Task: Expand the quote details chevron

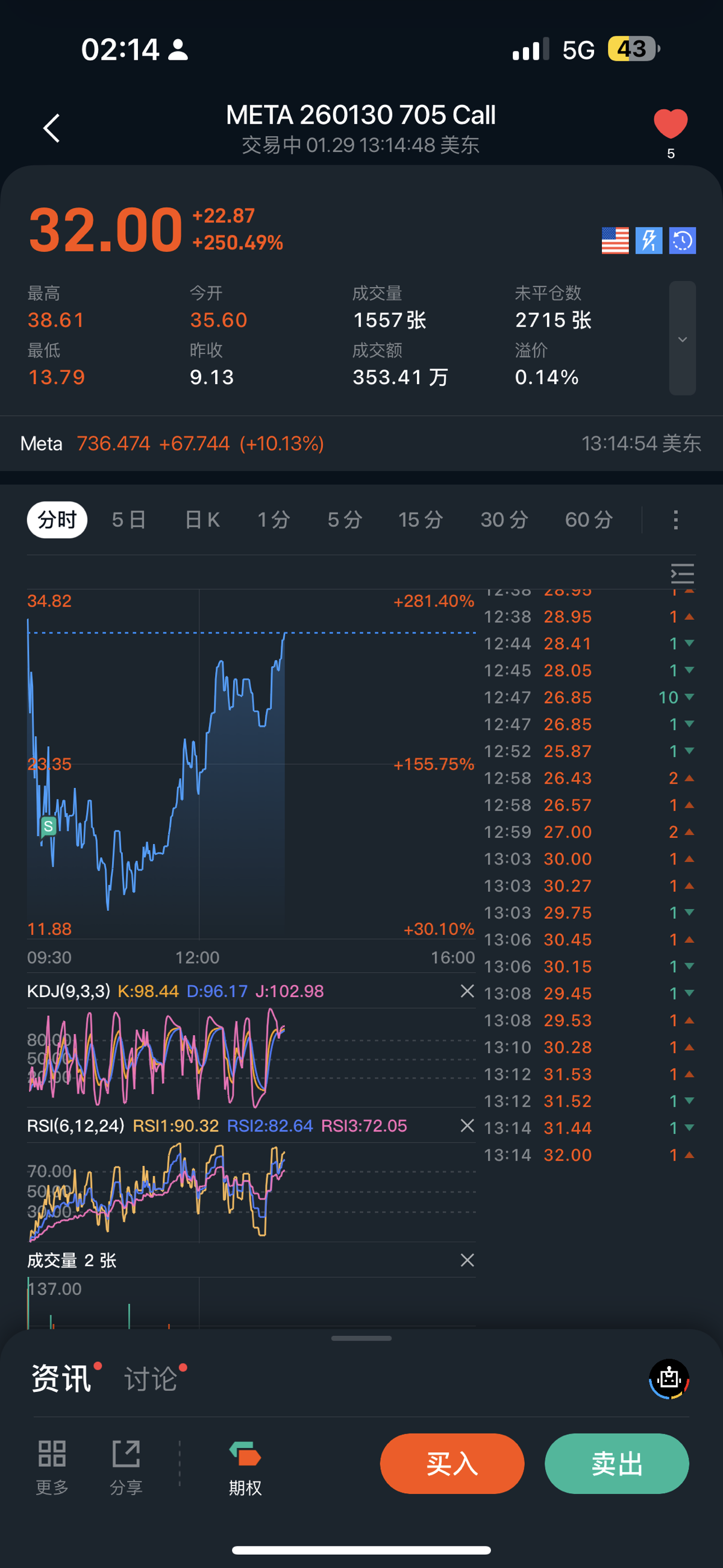Action: [x=682, y=339]
